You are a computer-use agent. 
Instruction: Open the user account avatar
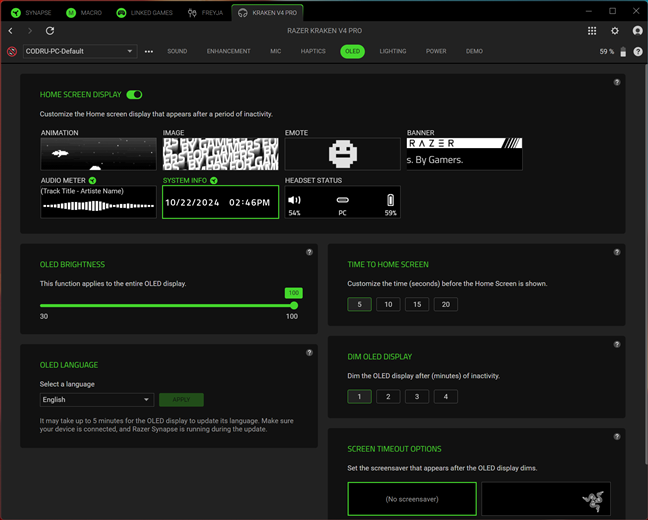pyautogui.click(x=638, y=31)
